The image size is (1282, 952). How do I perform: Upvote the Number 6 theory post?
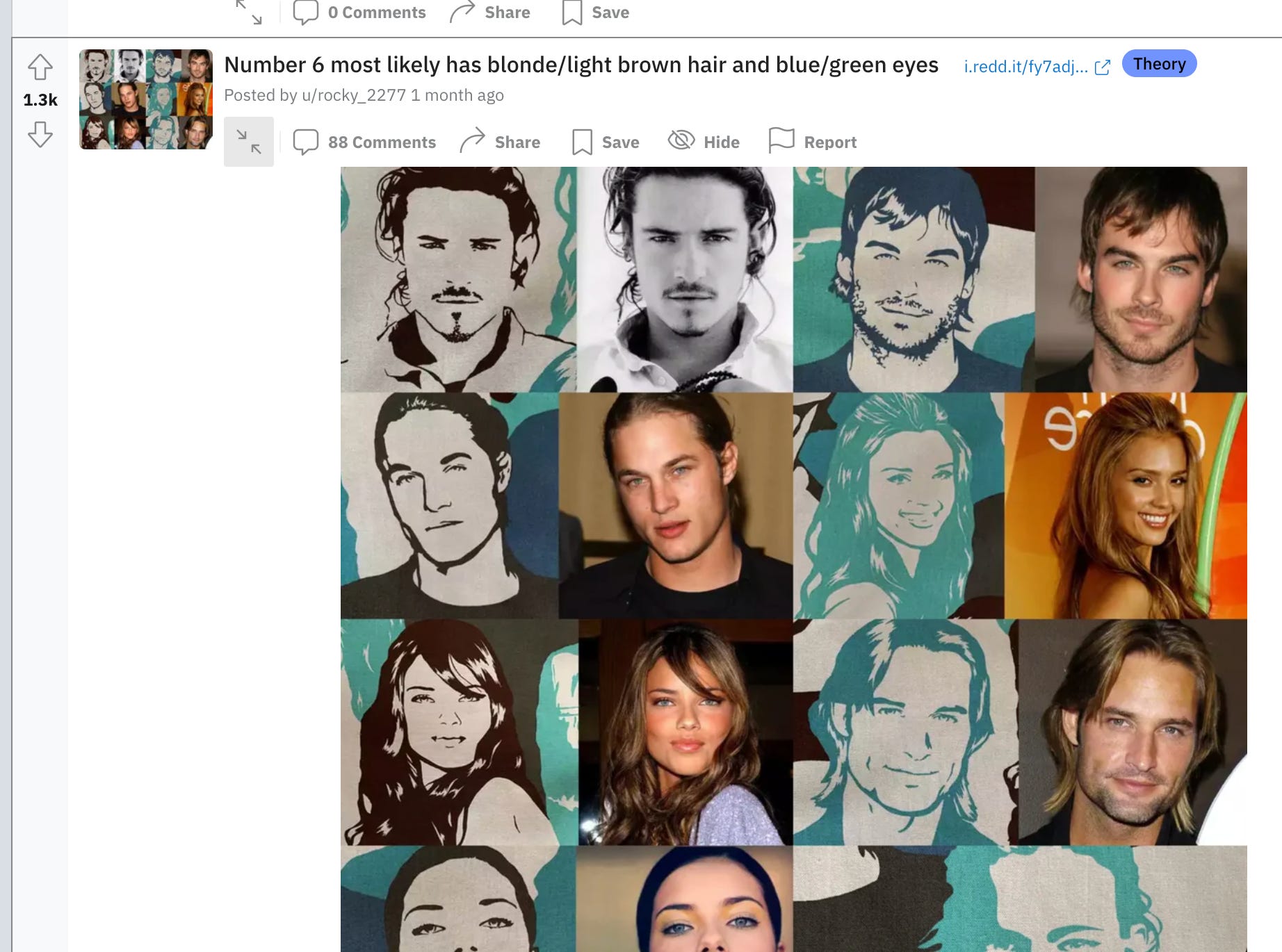pos(40,67)
